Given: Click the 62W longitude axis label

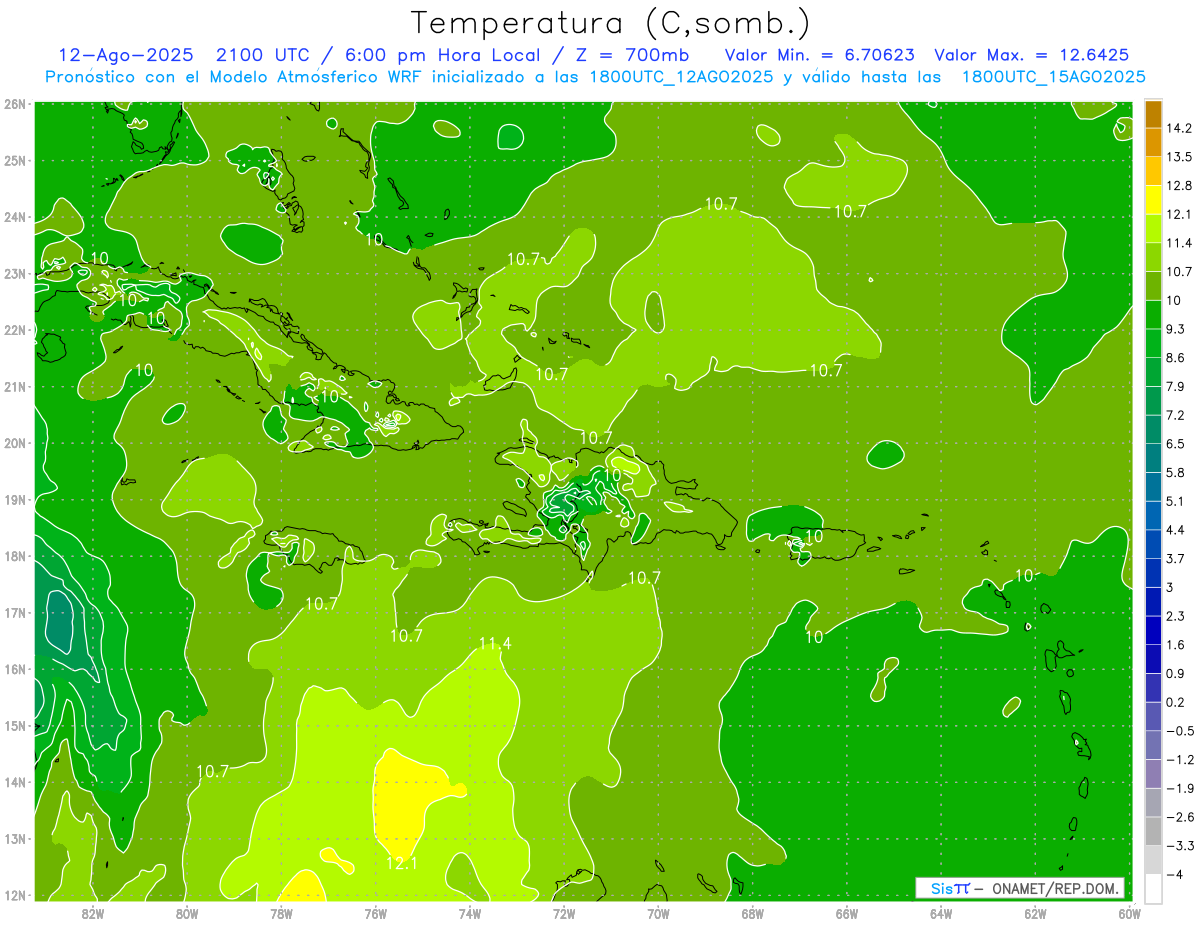Looking at the screenshot, I should tap(1036, 913).
